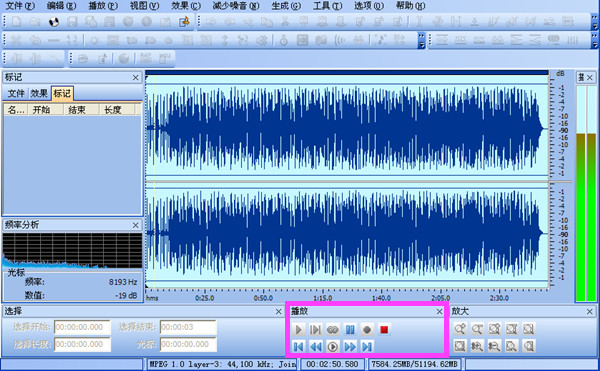Open the 减少噪音(N) menu
The image size is (600, 371).
pos(236,5)
